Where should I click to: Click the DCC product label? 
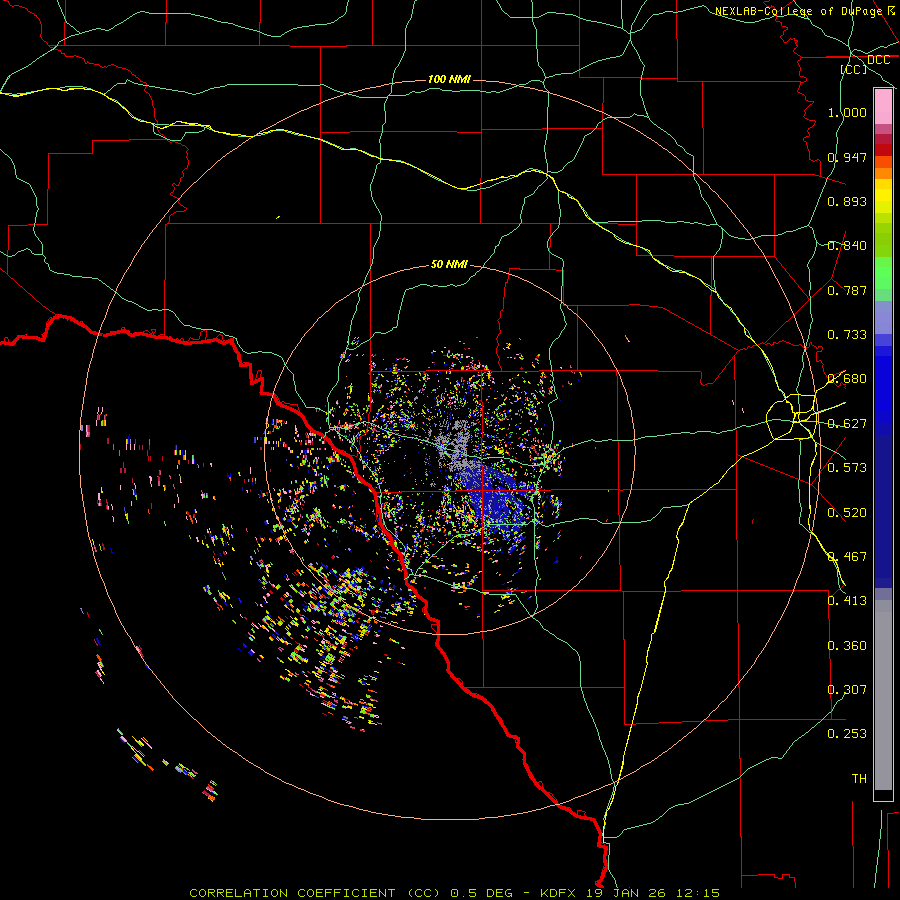878,60
